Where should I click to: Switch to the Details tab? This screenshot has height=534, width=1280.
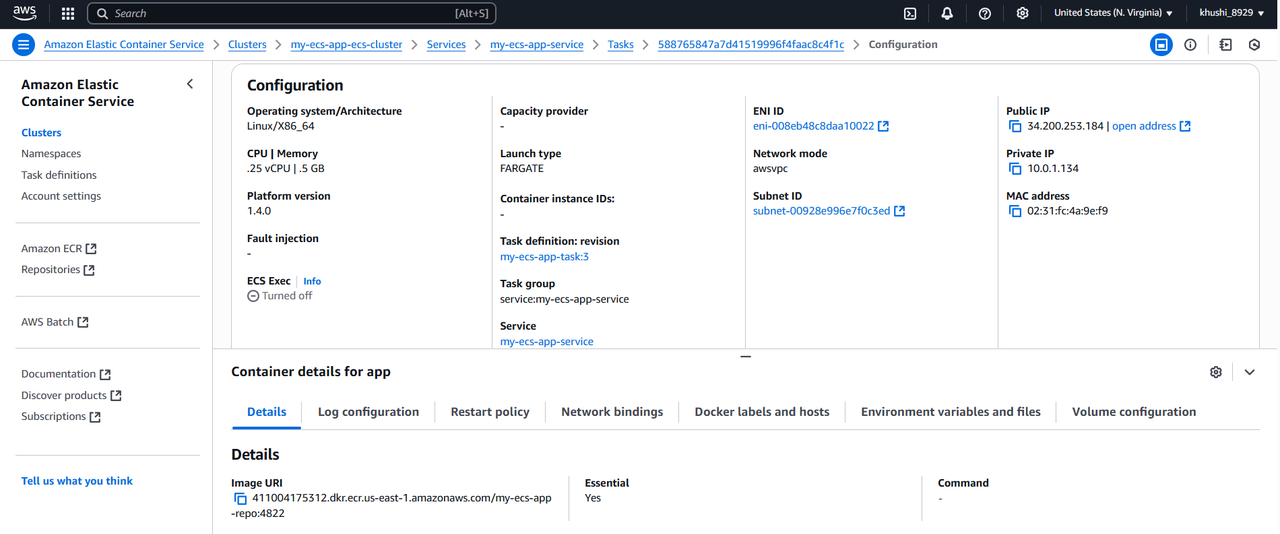tap(267, 412)
